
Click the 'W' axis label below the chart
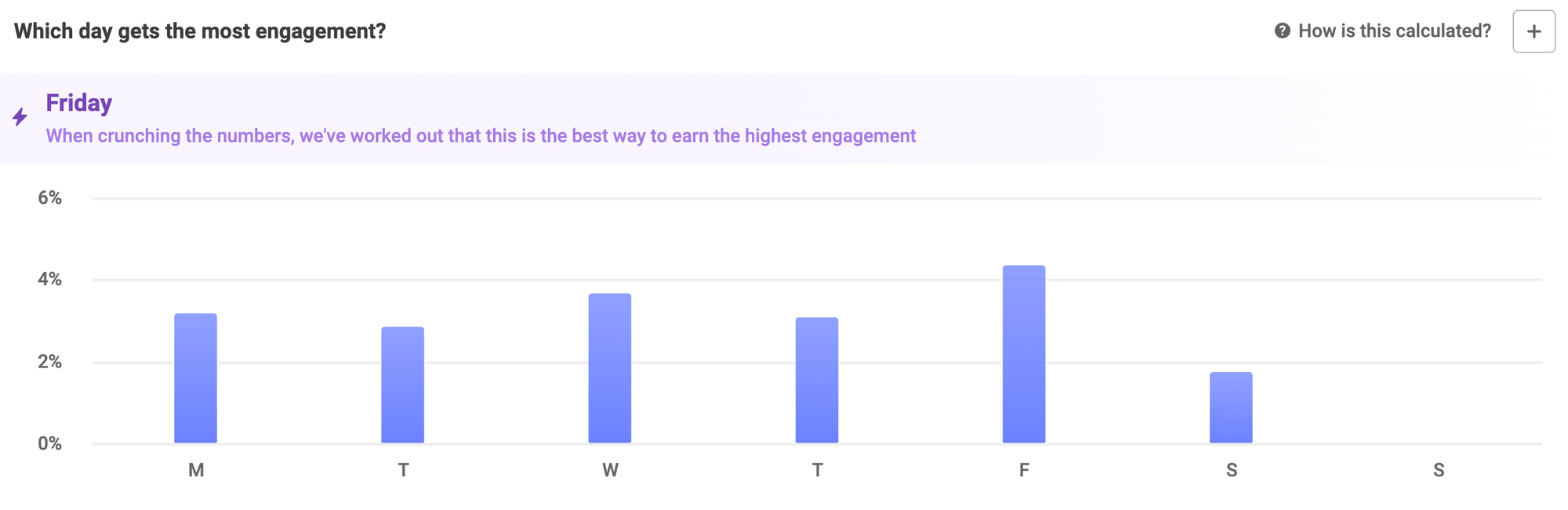pyautogui.click(x=611, y=470)
